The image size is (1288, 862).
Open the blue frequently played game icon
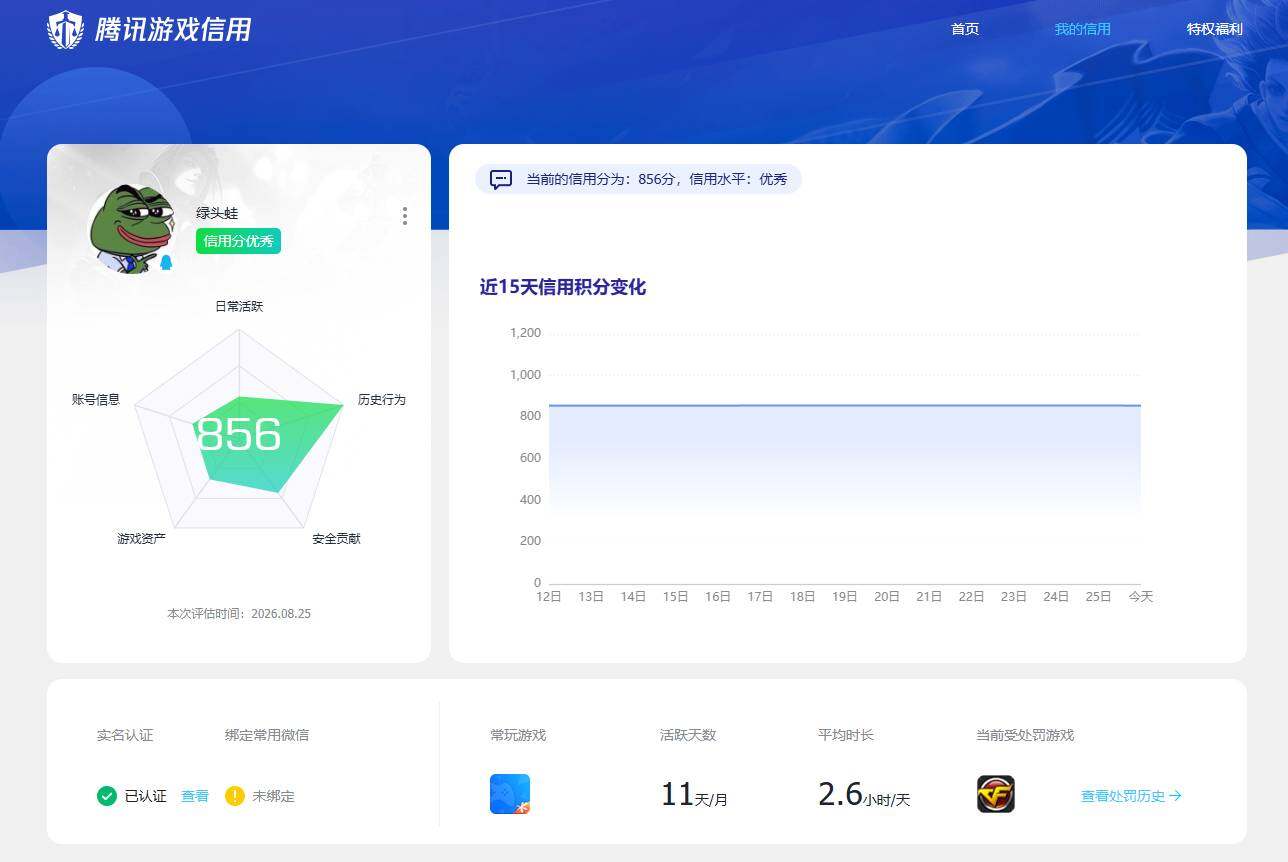click(510, 794)
